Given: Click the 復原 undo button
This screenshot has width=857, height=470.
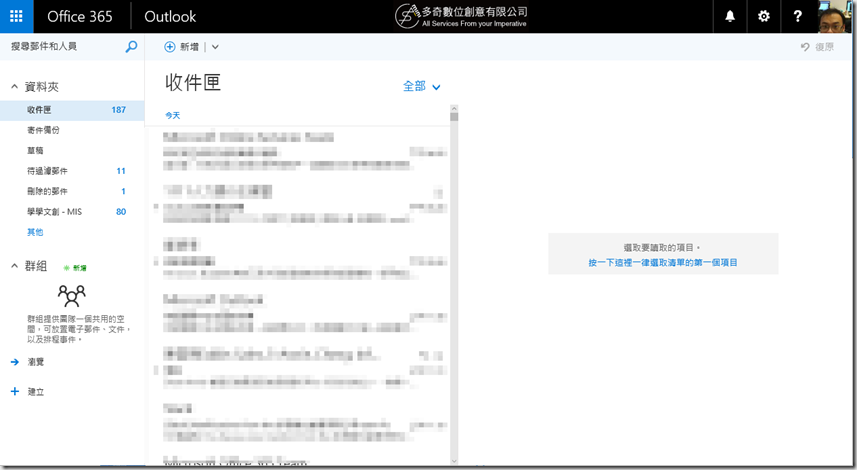Looking at the screenshot, I should tap(818, 47).
